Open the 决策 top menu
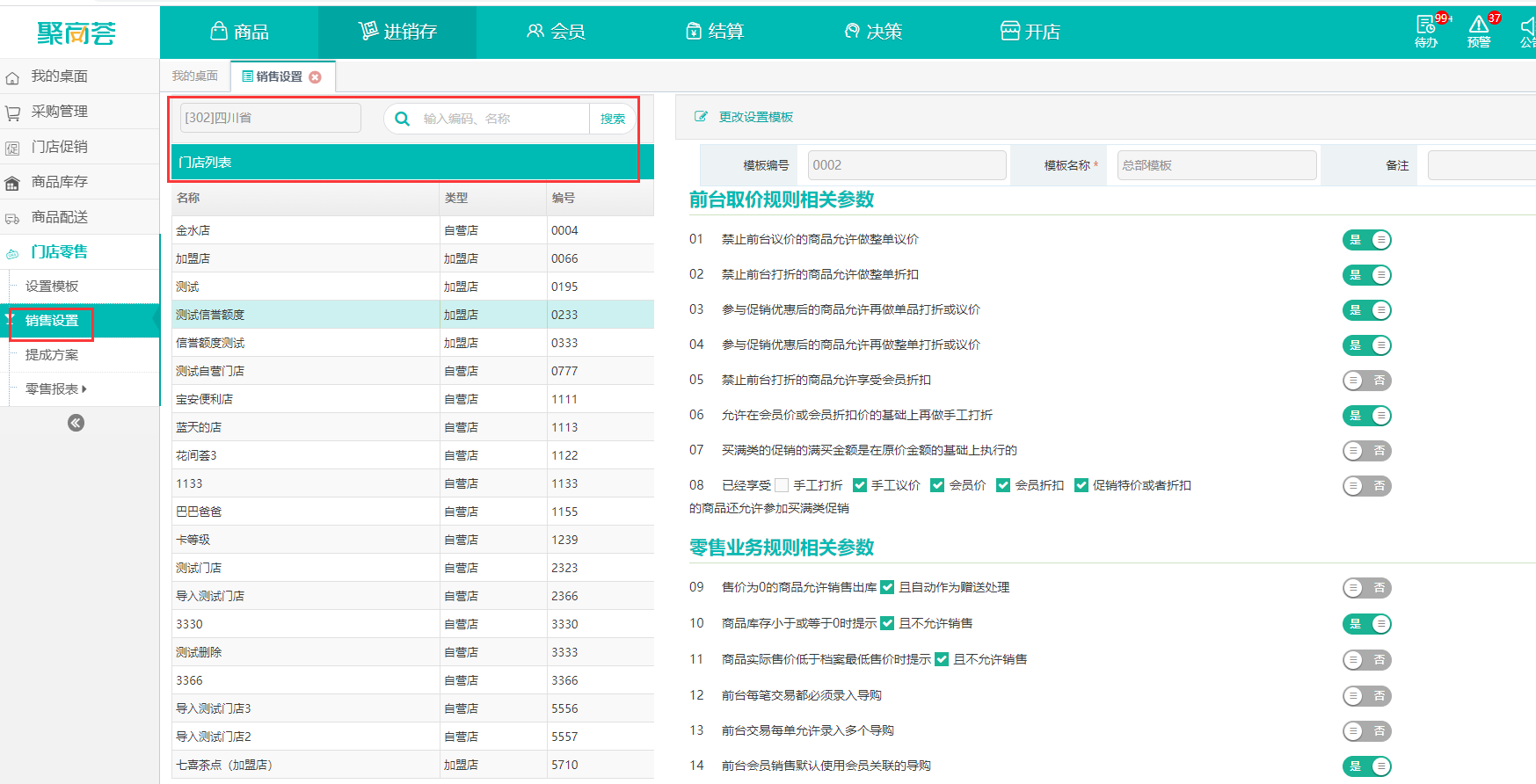This screenshot has width=1536, height=784. (x=872, y=32)
